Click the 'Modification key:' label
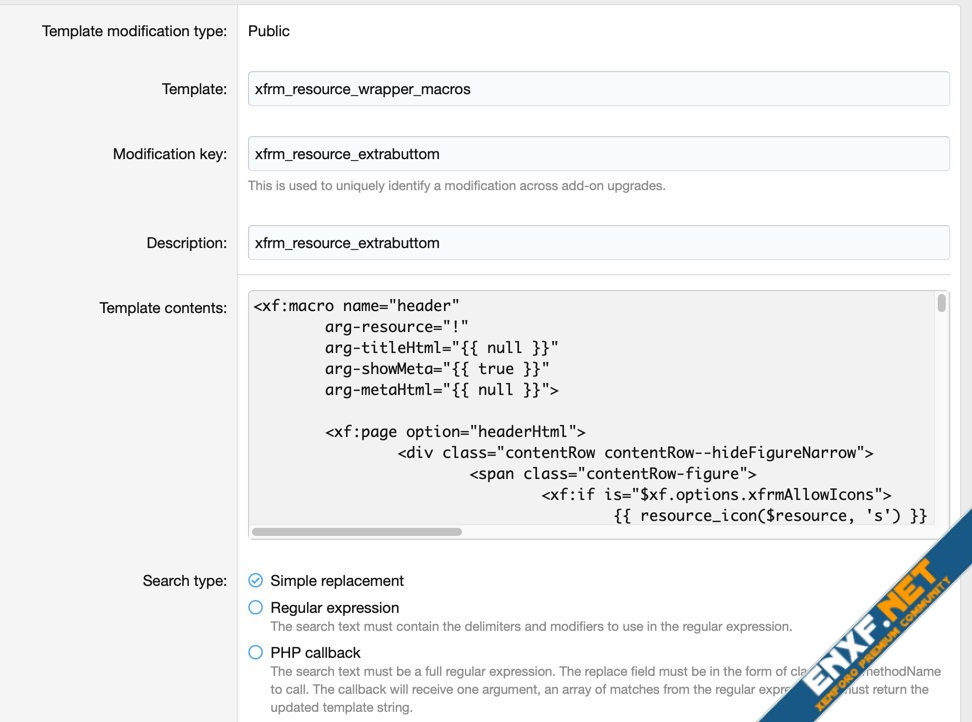The image size is (972, 722). pos(170,154)
